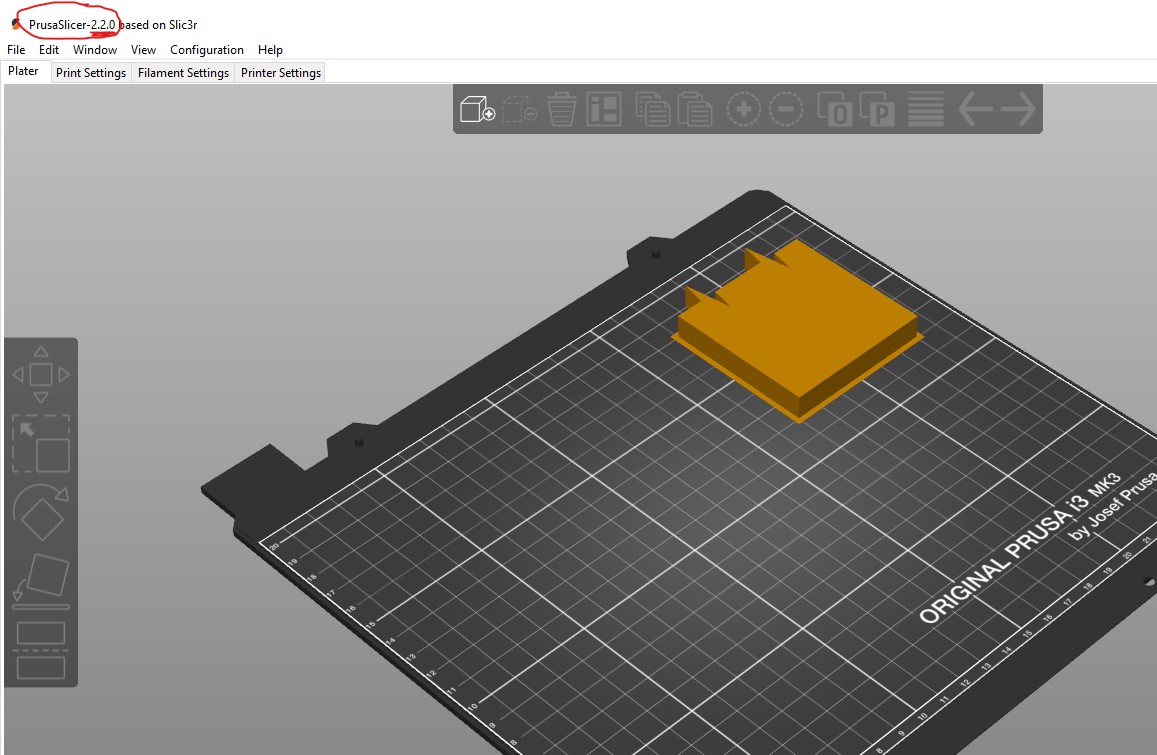Click the Redo right arrow
Viewport: 1157px width, 755px height.
[x=1018, y=109]
